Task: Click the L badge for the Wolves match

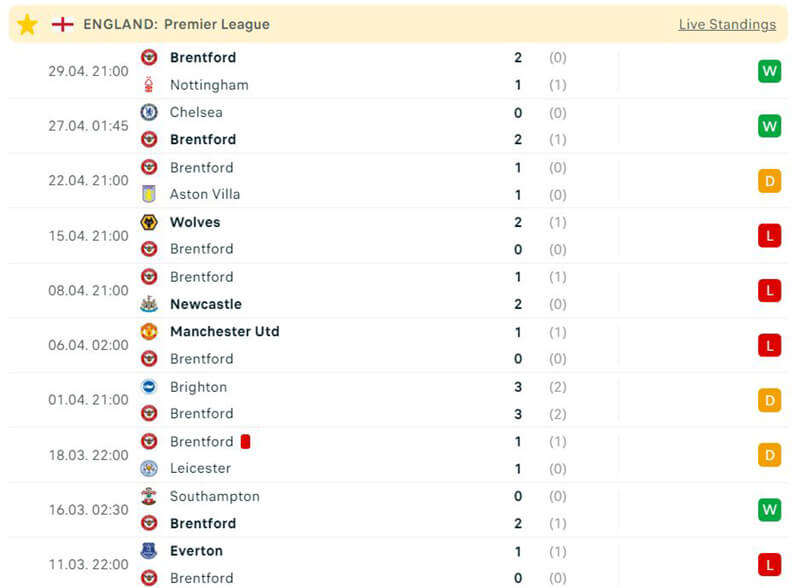Action: [x=769, y=236]
